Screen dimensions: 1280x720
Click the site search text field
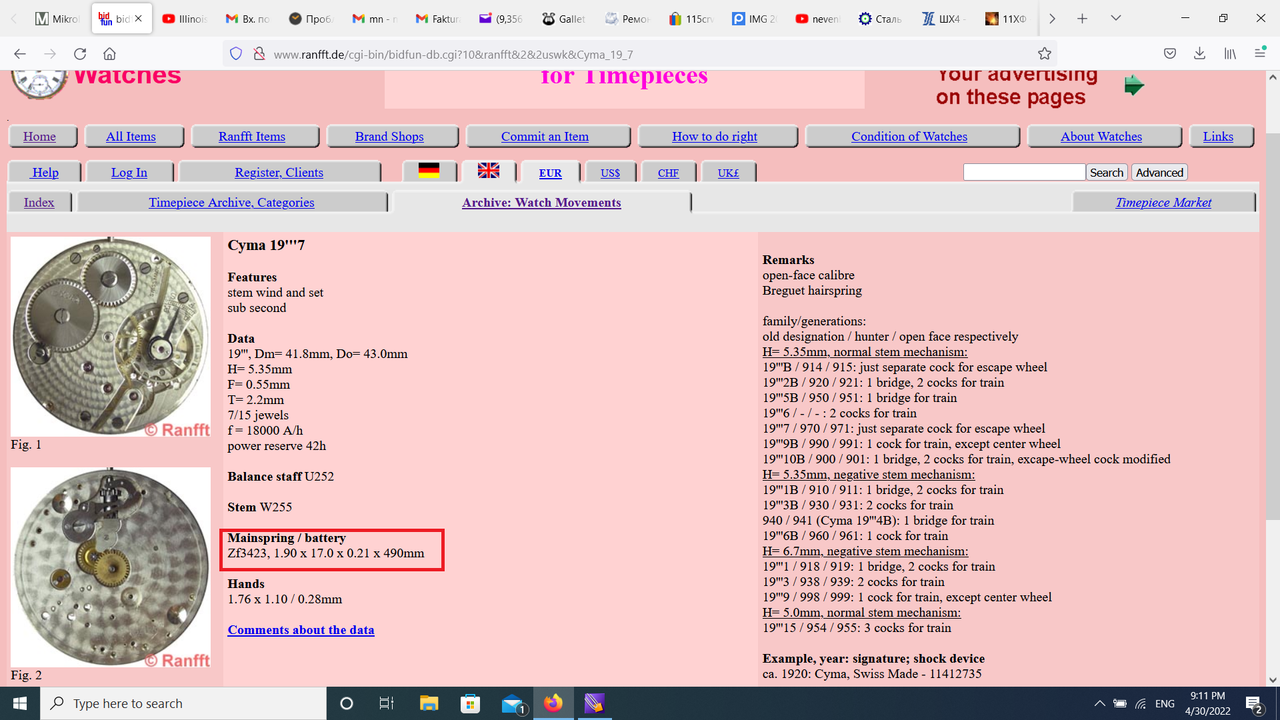pos(1024,172)
